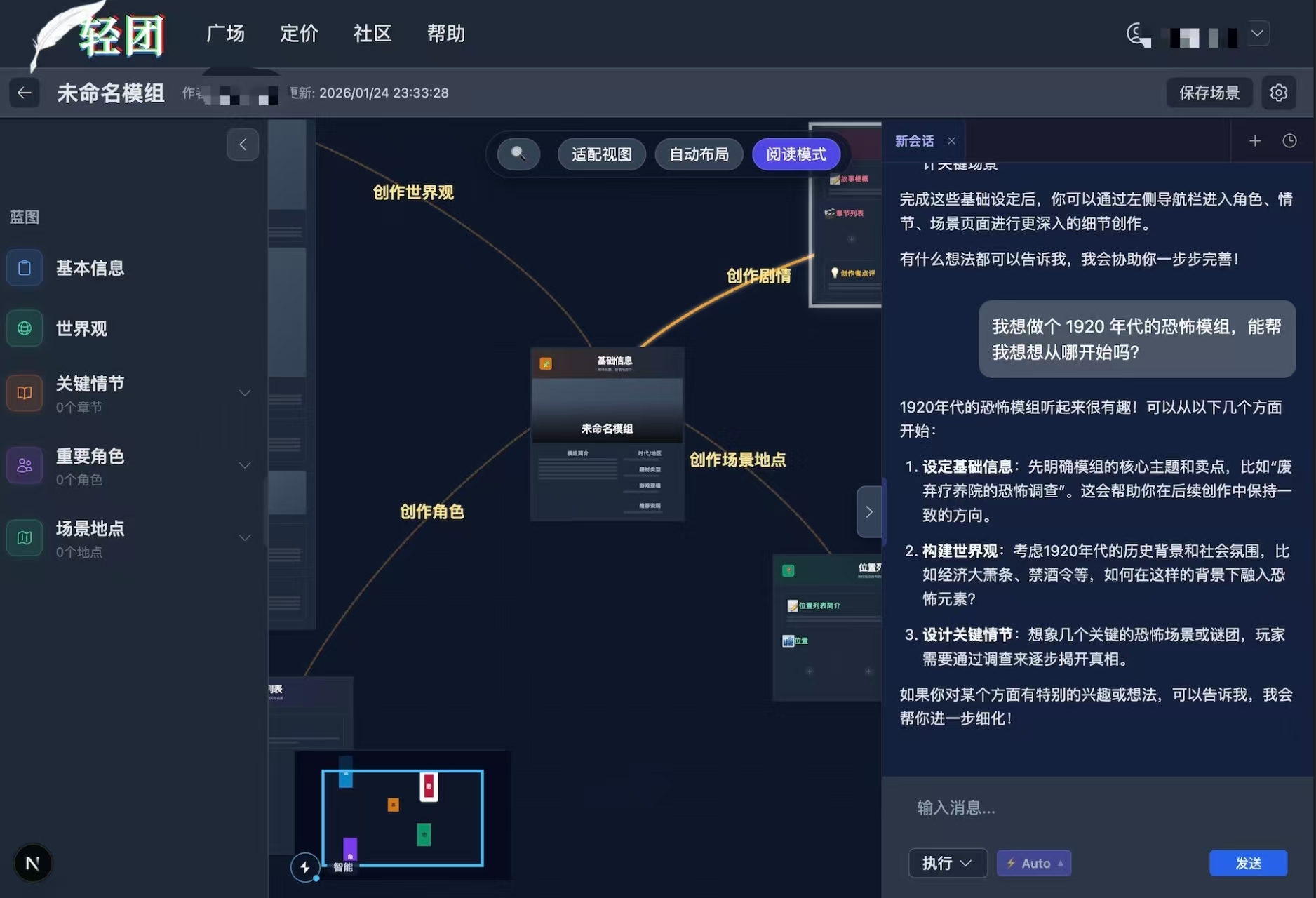Open the 执行 dropdown in the chat panel
1316x898 pixels.
(x=948, y=863)
